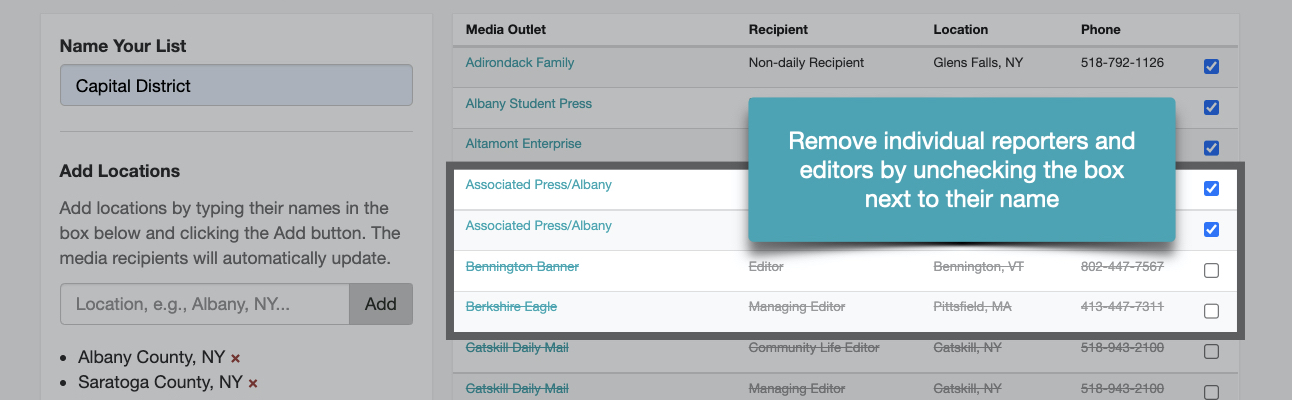This screenshot has height=400, width=1292.
Task: Click the Location column header
Action: point(960,30)
